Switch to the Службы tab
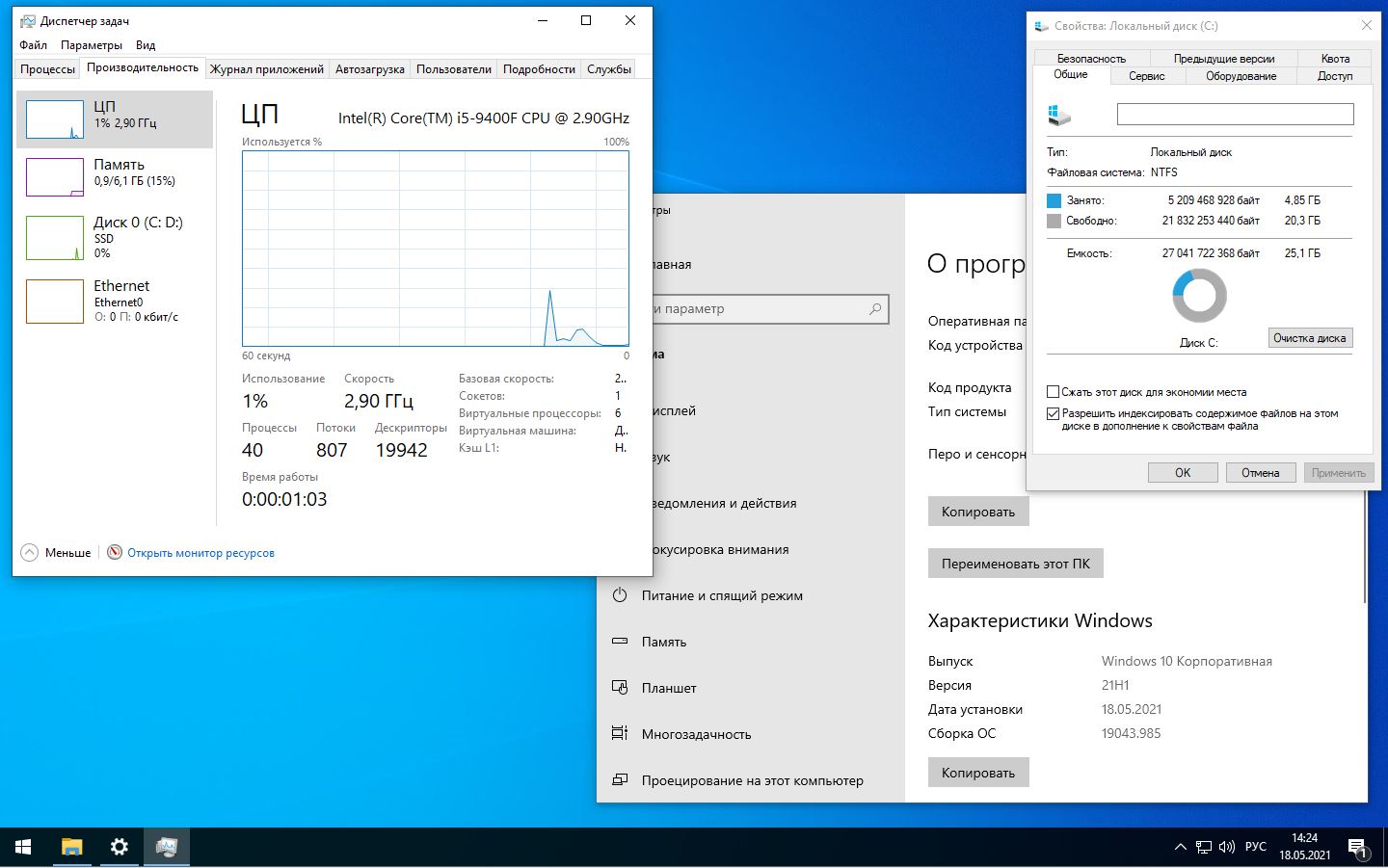 point(609,69)
